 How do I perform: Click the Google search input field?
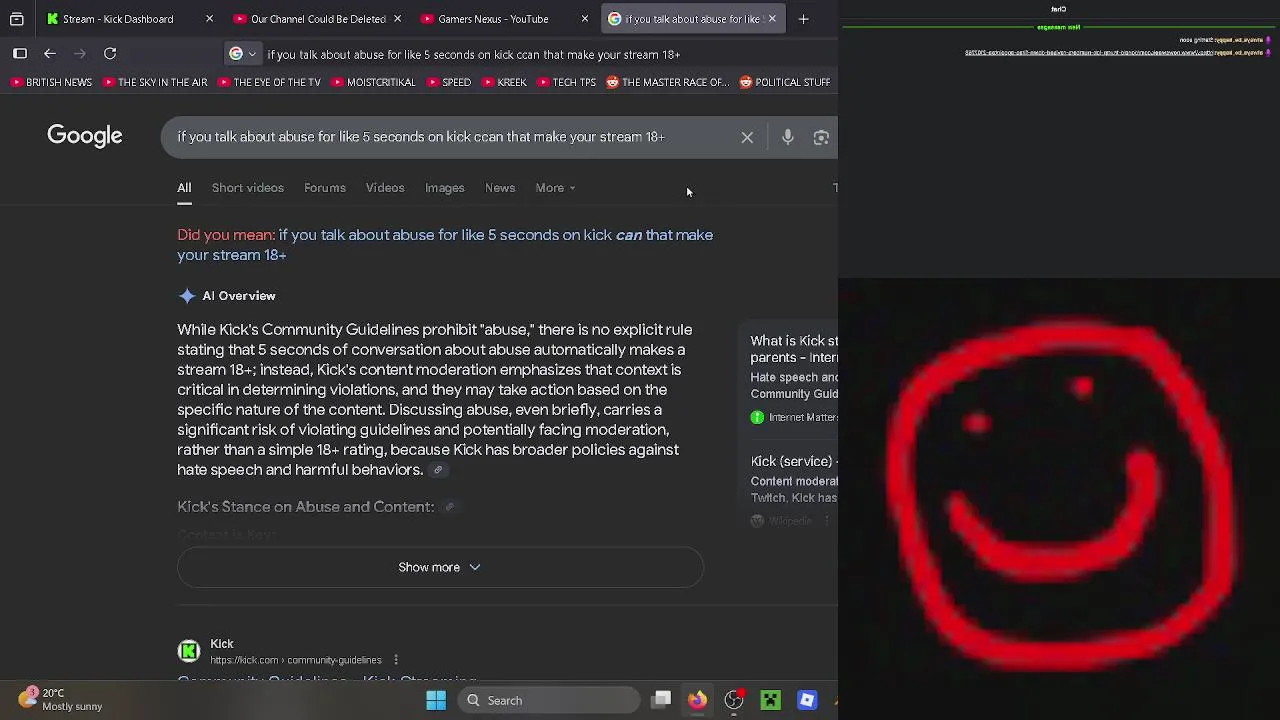420,137
